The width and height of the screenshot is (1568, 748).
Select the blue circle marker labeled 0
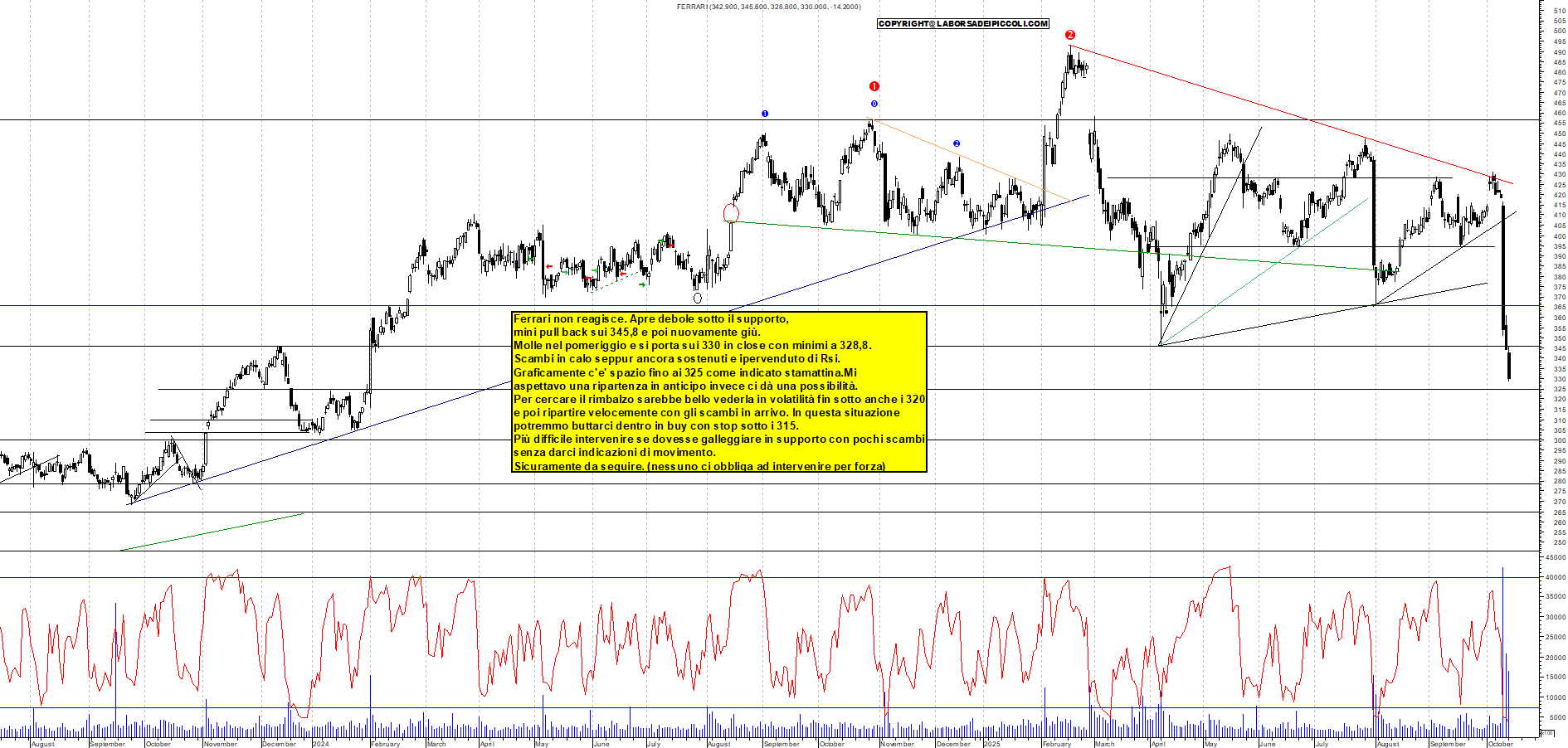coord(874,104)
